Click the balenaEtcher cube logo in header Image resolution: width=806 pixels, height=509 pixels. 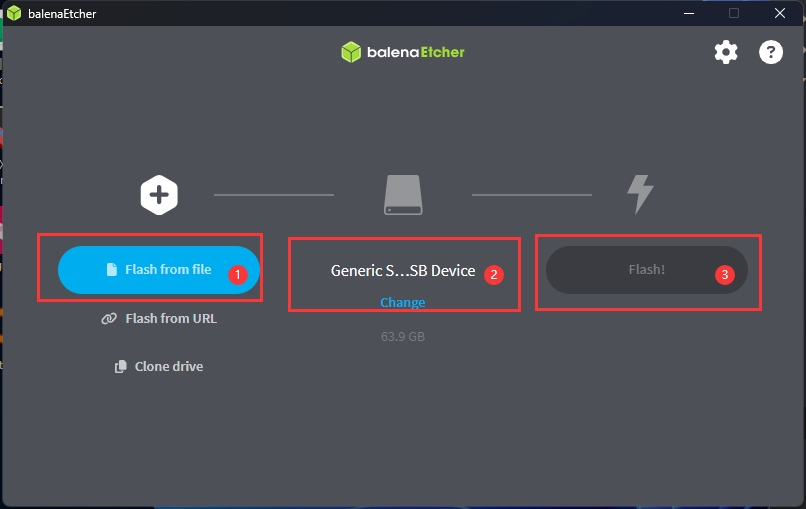click(350, 52)
